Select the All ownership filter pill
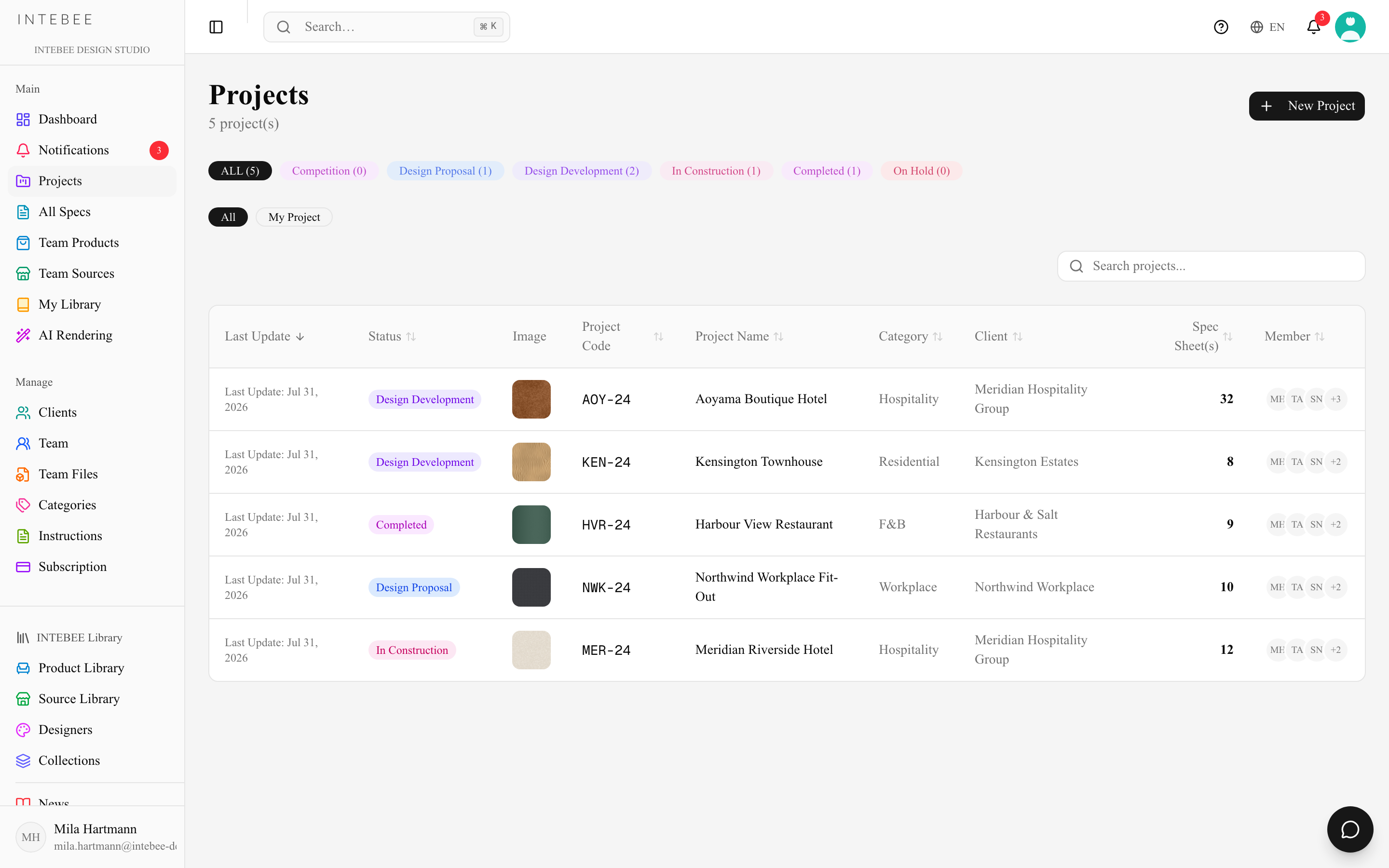 [228, 217]
